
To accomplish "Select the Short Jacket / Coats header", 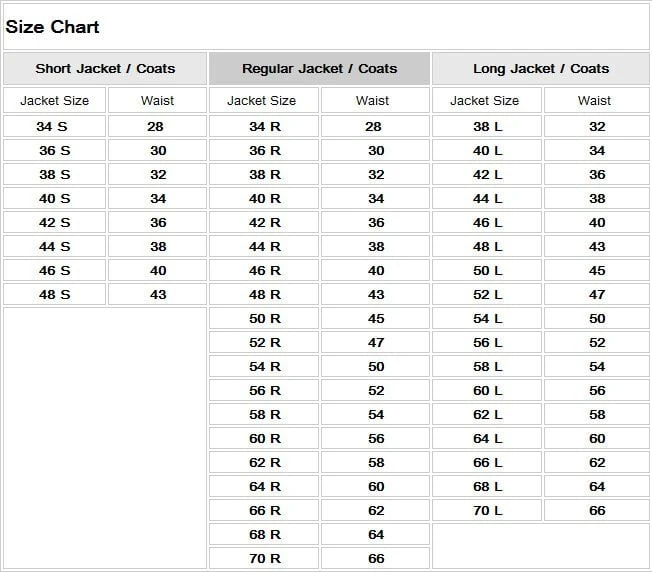I will pos(105,69).
